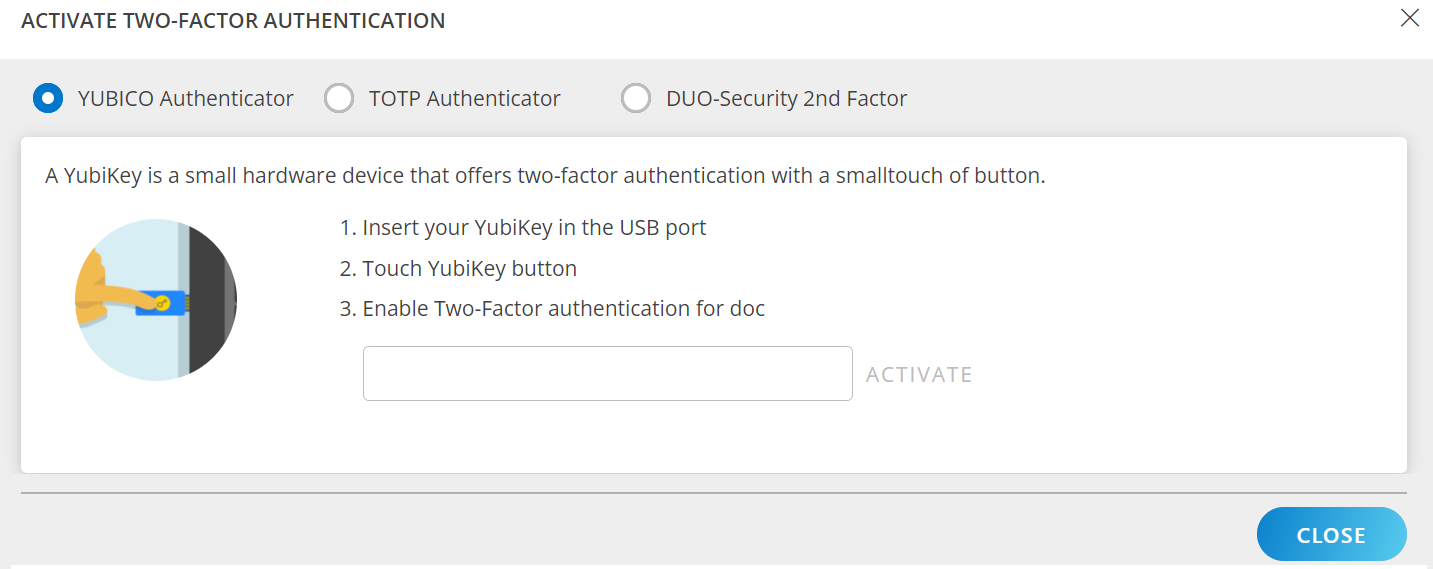Enable the DUO-Security 2nd Factor radio button
This screenshot has height=569, width=1433.
(x=636, y=98)
